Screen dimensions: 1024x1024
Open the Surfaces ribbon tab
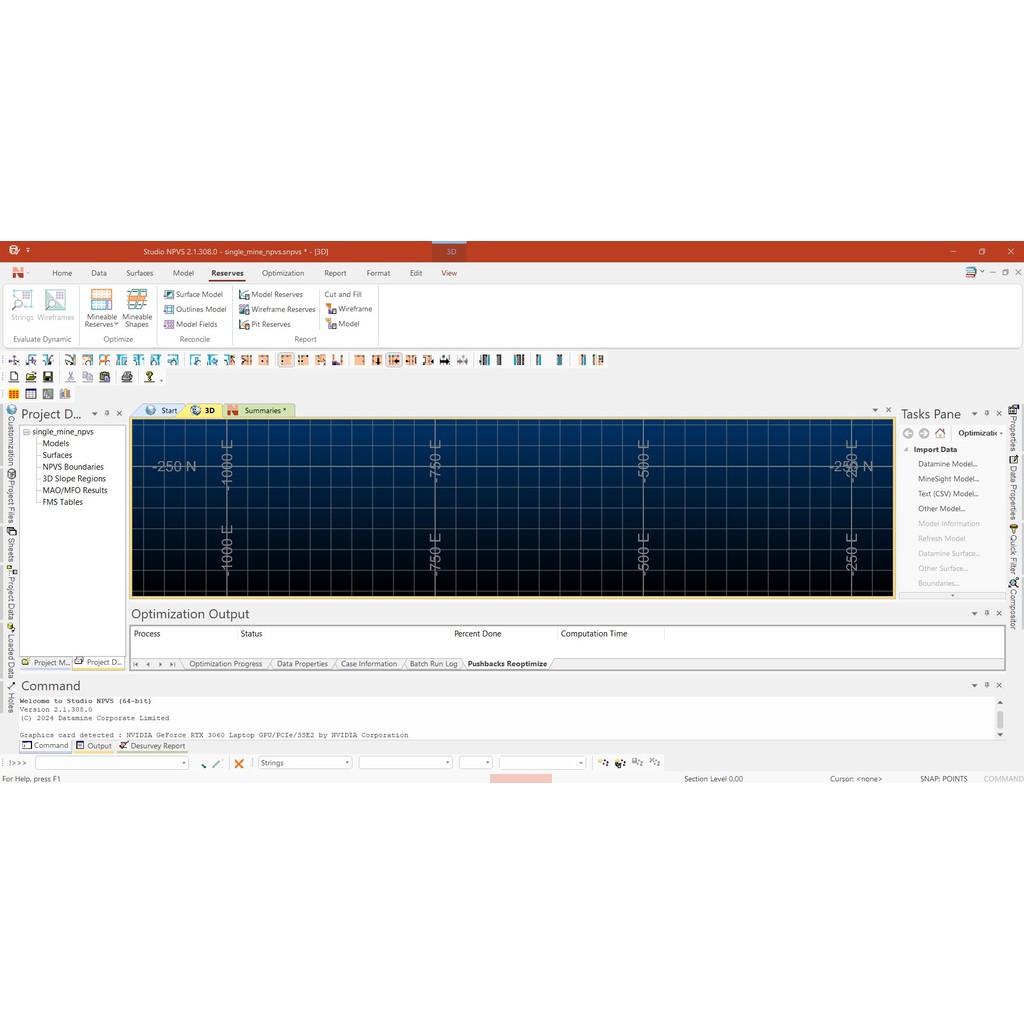click(140, 273)
